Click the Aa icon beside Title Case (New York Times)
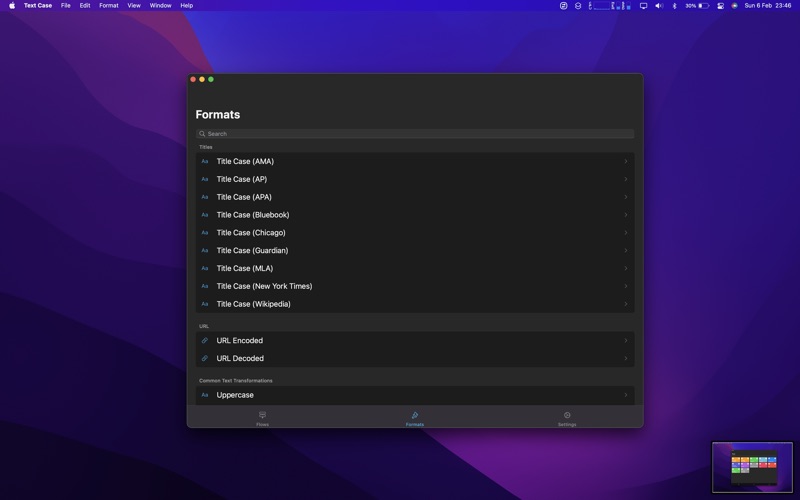800x500 pixels. tap(205, 286)
